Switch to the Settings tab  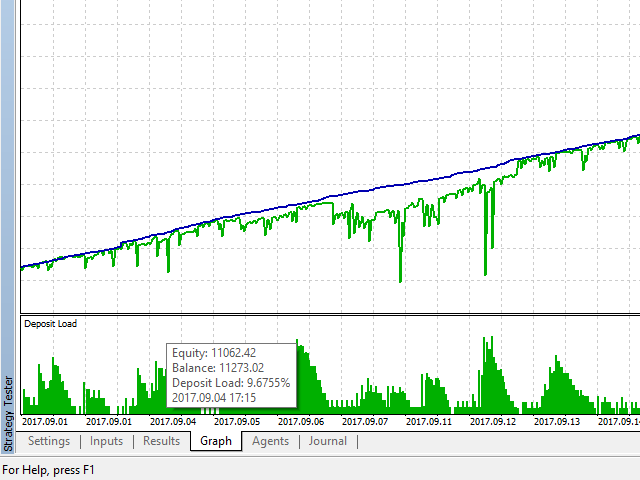[49, 441]
